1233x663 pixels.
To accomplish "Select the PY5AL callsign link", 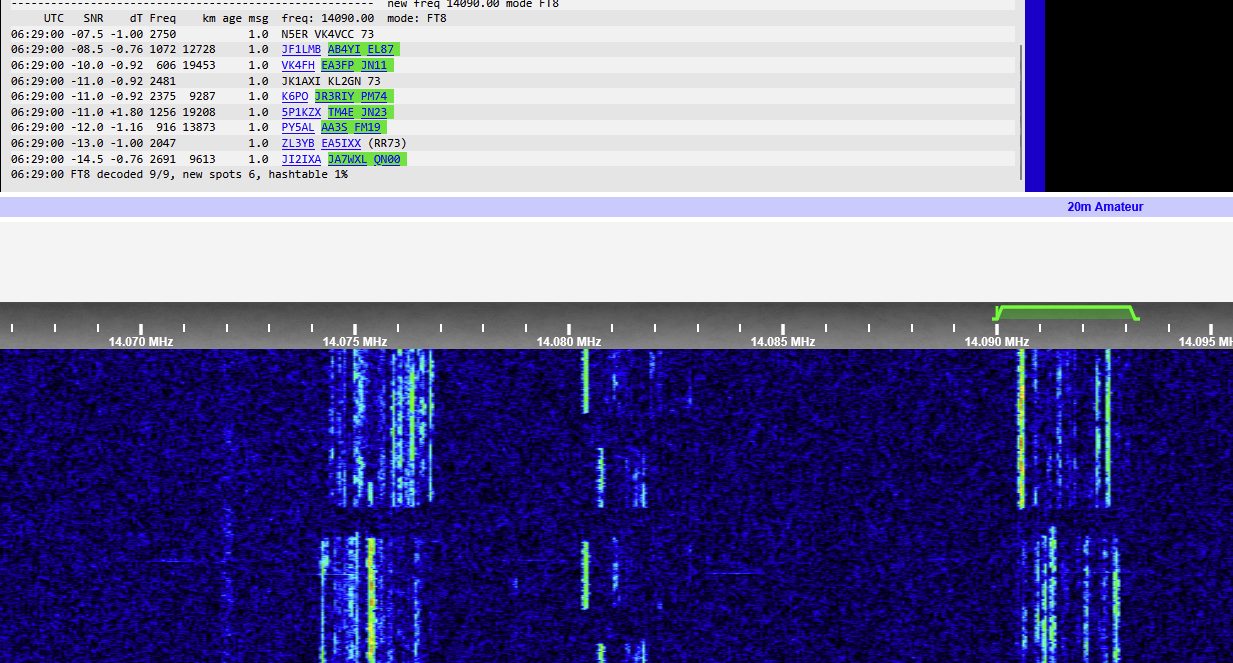I will pos(298,128).
